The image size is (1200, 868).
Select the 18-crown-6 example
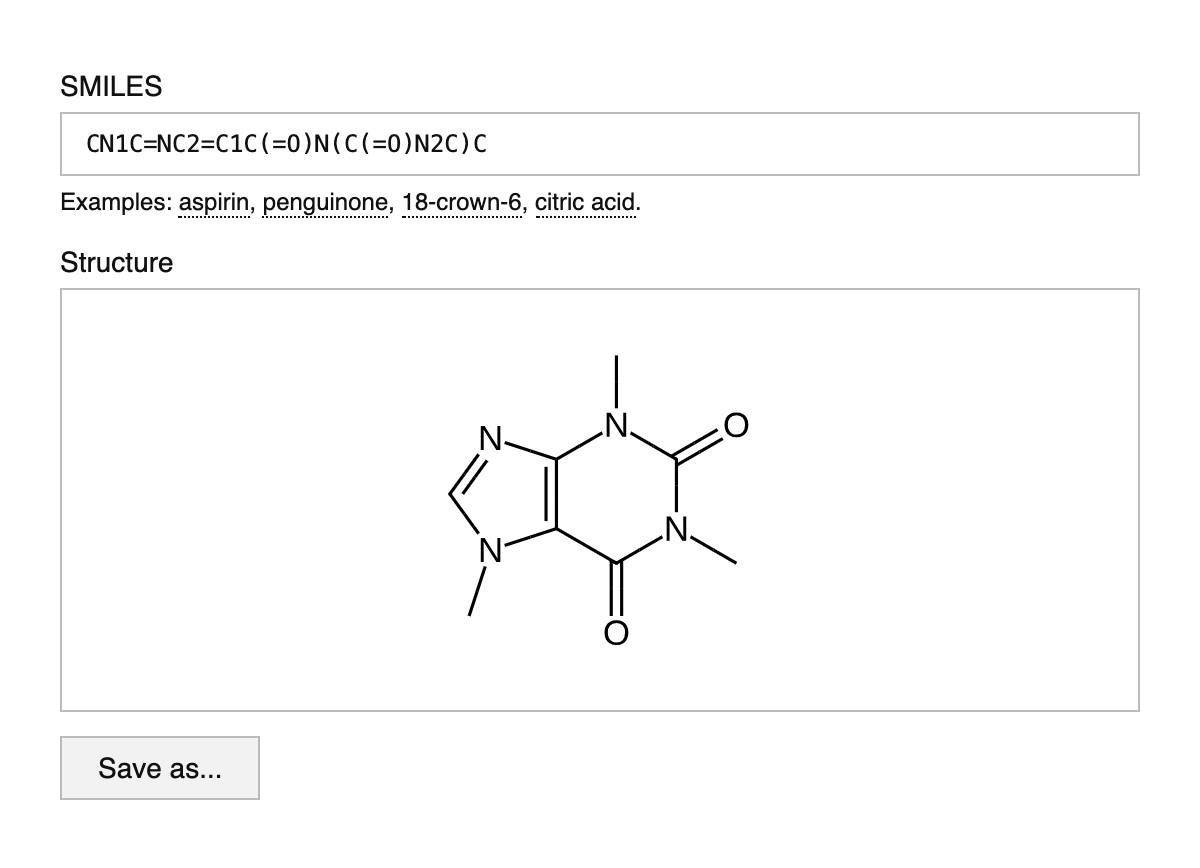point(462,203)
